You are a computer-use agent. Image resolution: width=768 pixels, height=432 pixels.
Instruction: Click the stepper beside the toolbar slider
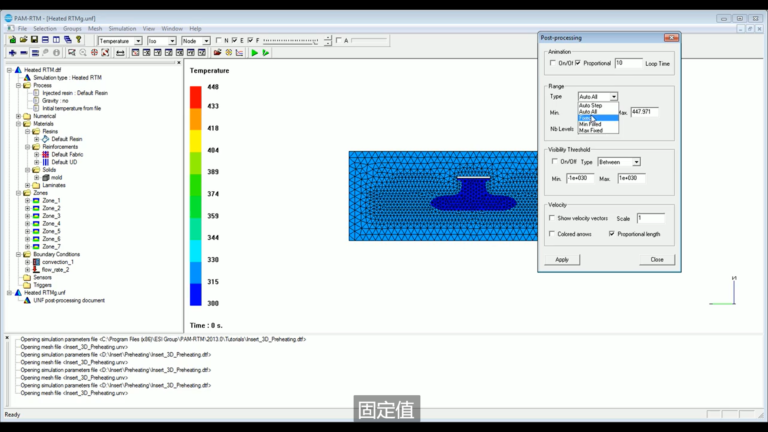point(328,41)
